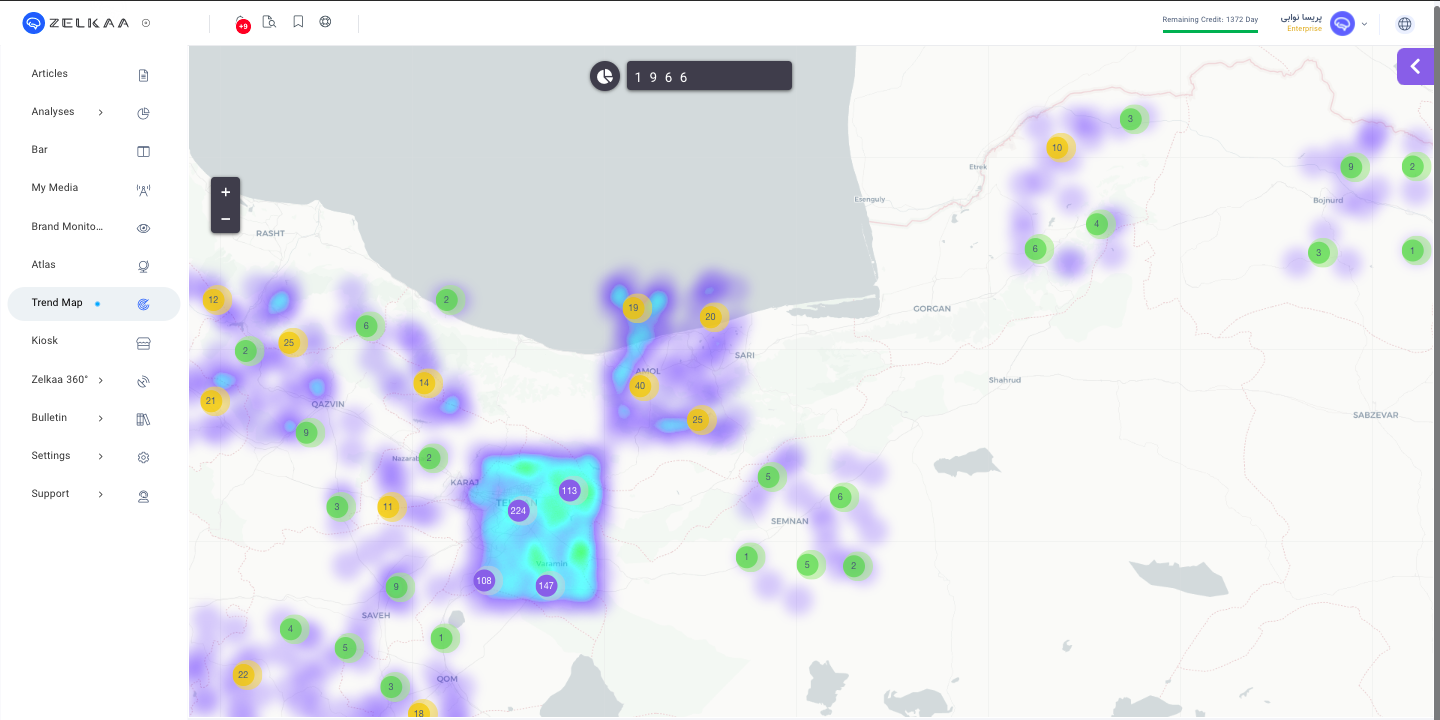Select the 11 cluster marker on the map

[388, 507]
